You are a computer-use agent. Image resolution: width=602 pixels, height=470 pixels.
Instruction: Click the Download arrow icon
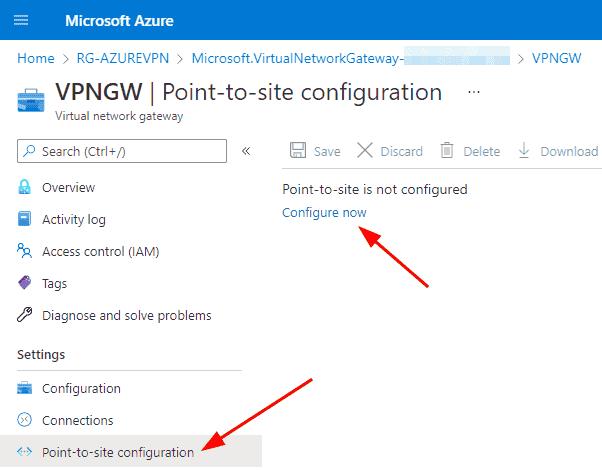(524, 150)
